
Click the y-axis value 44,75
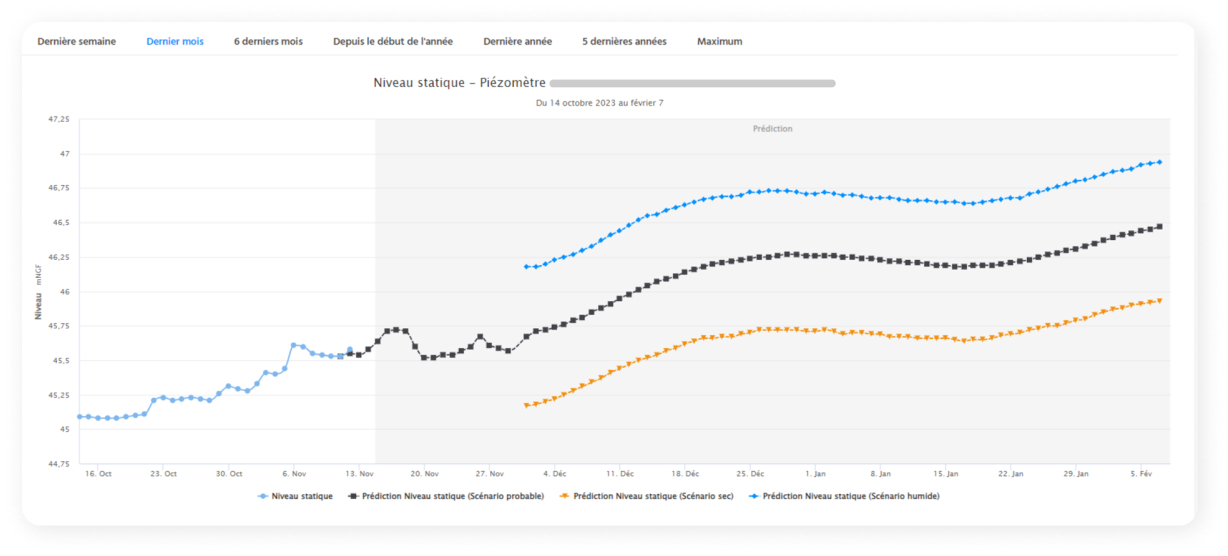pyautogui.click(x=59, y=464)
